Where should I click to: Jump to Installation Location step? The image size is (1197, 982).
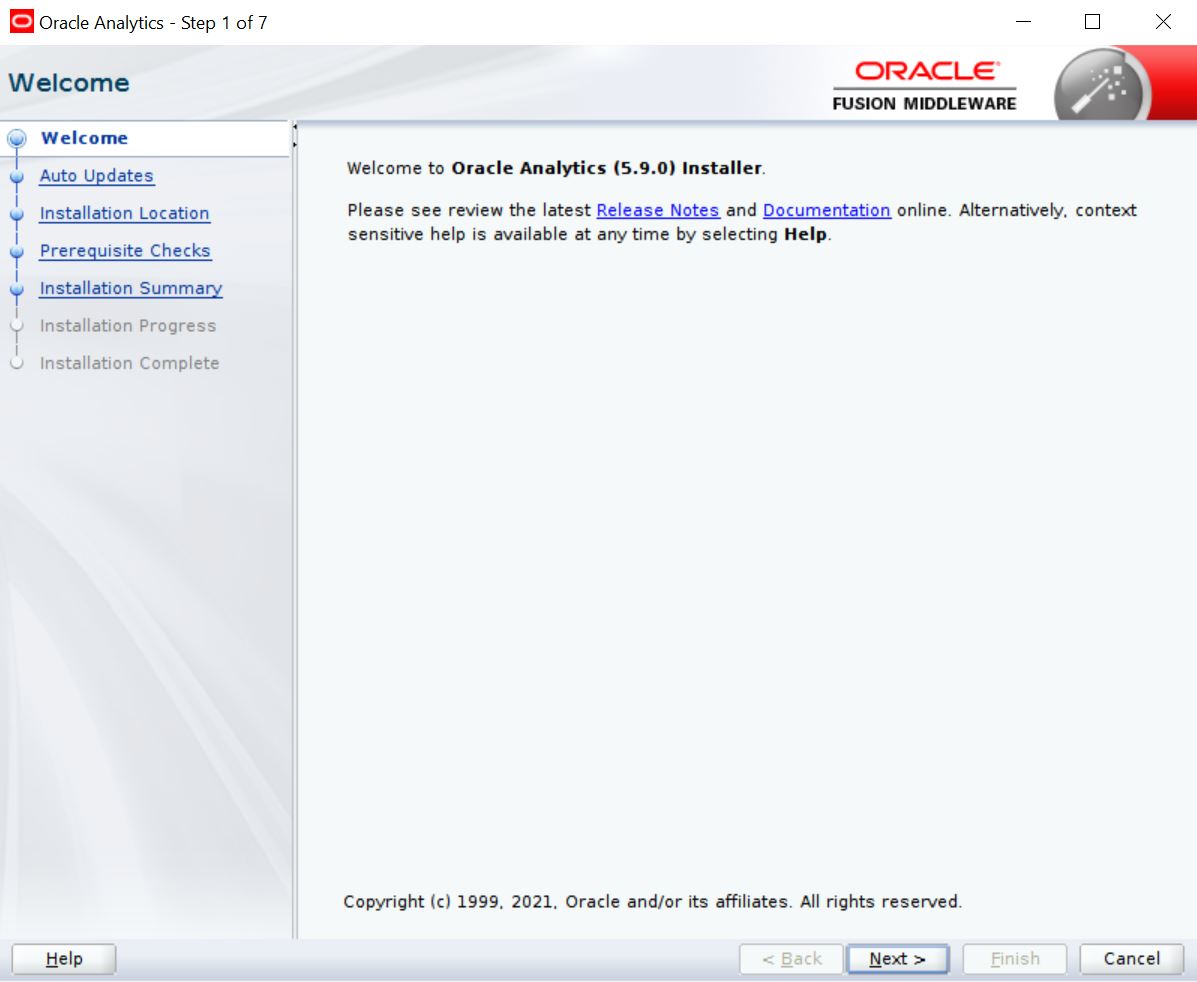tap(124, 213)
